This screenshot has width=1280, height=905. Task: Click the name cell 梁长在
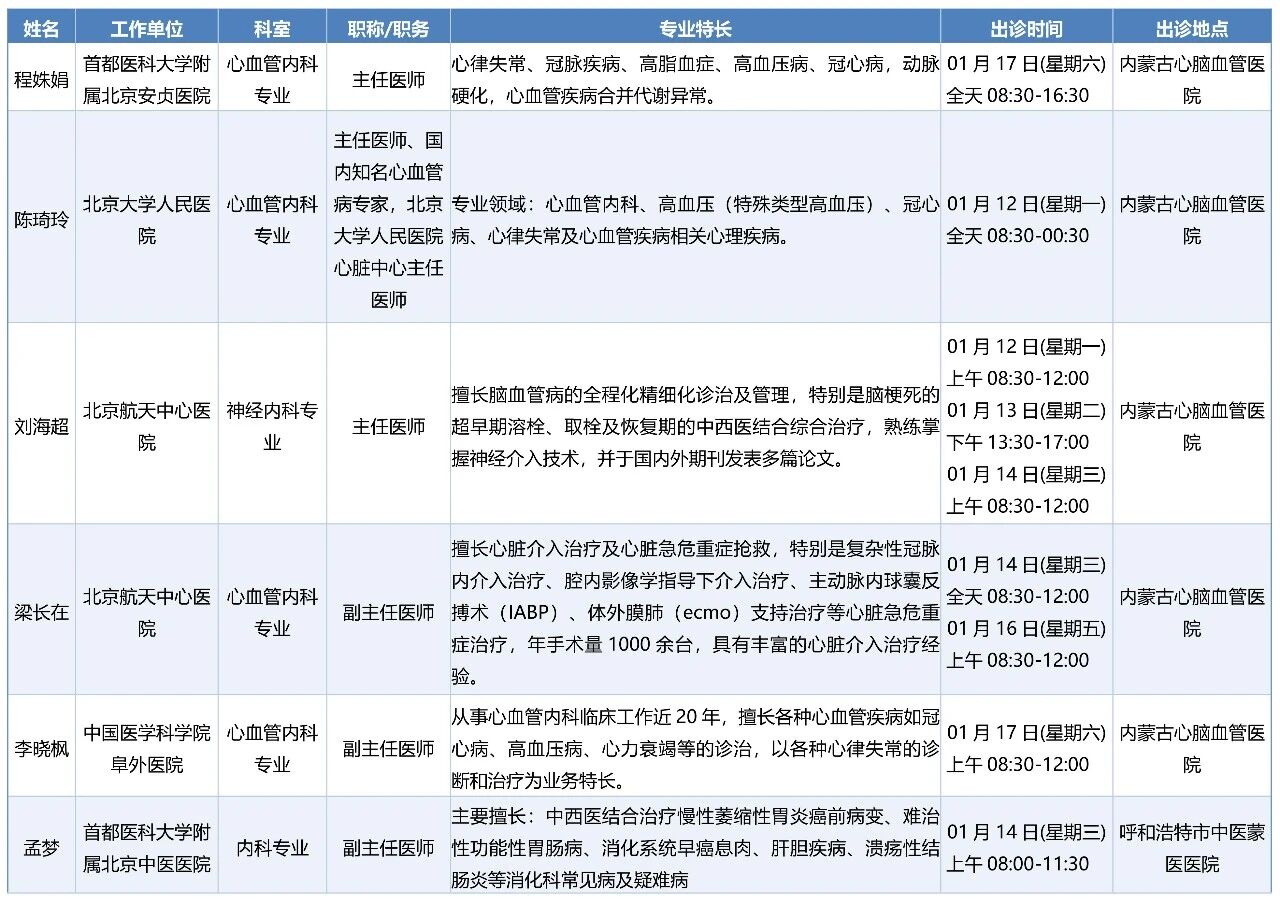click(41, 612)
